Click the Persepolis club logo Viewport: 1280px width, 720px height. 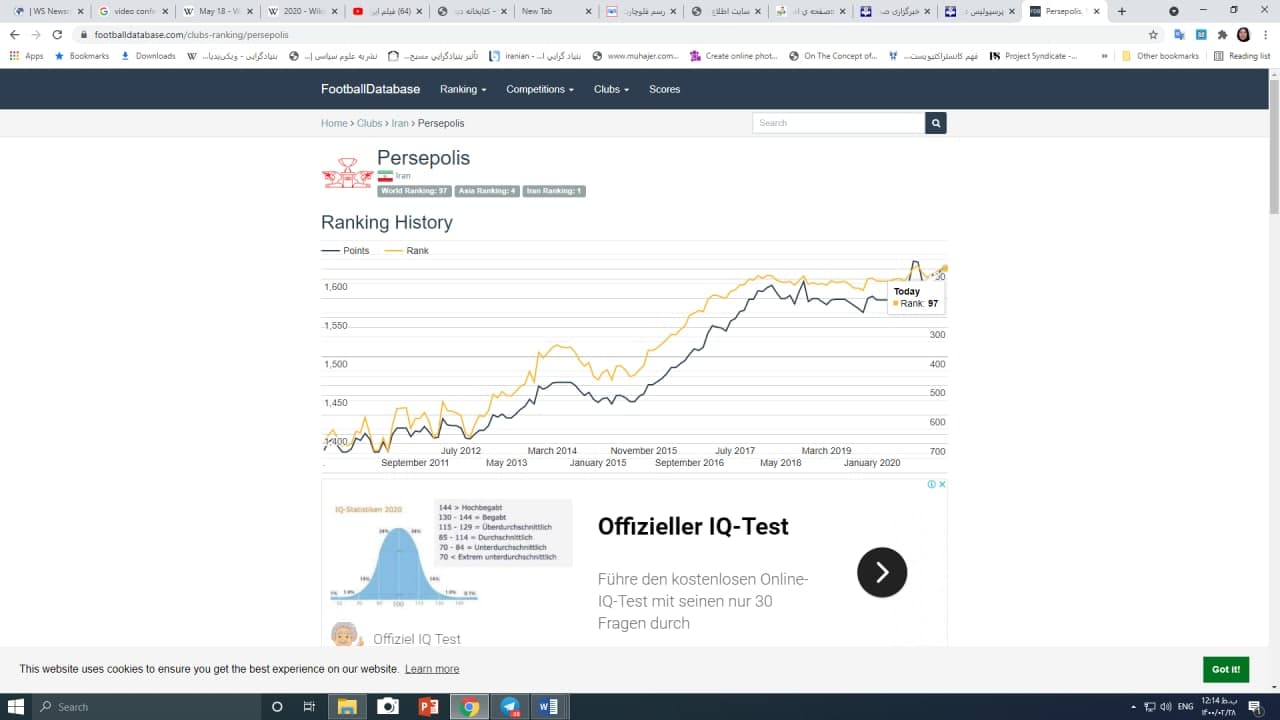point(347,173)
